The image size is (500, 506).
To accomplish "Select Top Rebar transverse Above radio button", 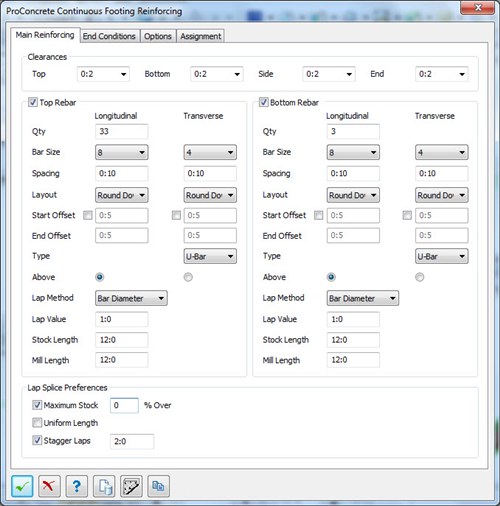I will tap(188, 277).
